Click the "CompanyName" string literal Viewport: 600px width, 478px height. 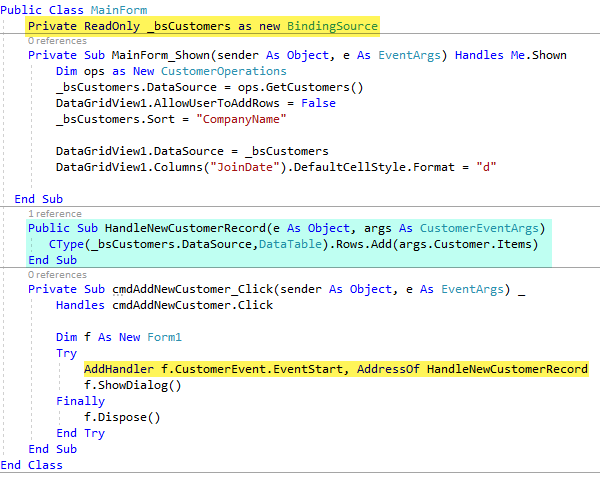coord(241,120)
